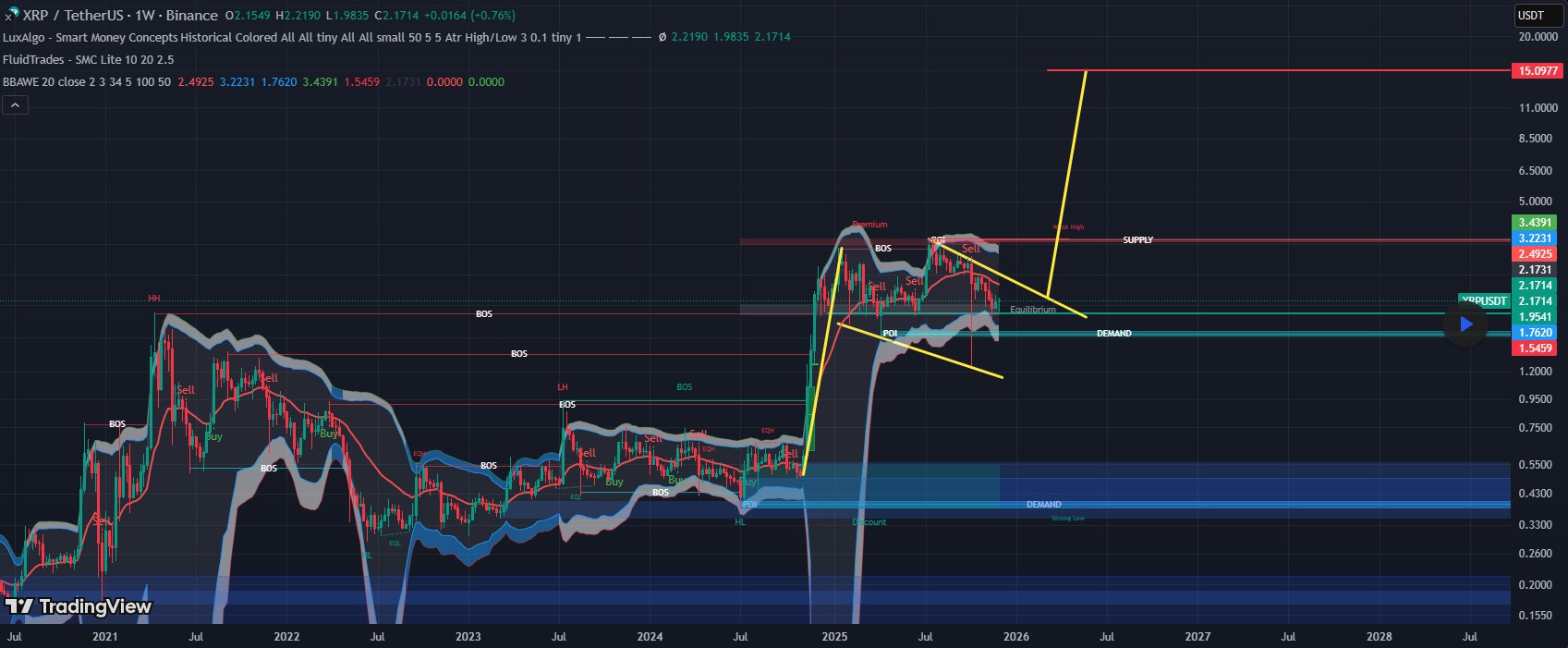Click the 0.7500 price scale value

pyautogui.click(x=1536, y=428)
